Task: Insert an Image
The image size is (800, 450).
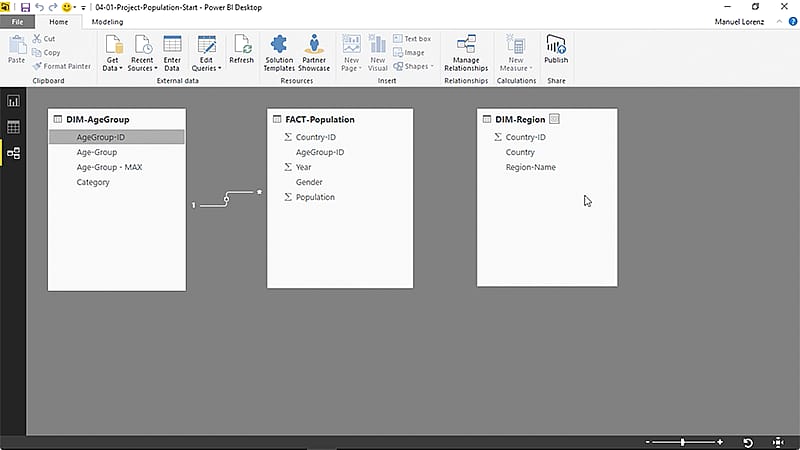Action: pyautogui.click(x=409, y=53)
